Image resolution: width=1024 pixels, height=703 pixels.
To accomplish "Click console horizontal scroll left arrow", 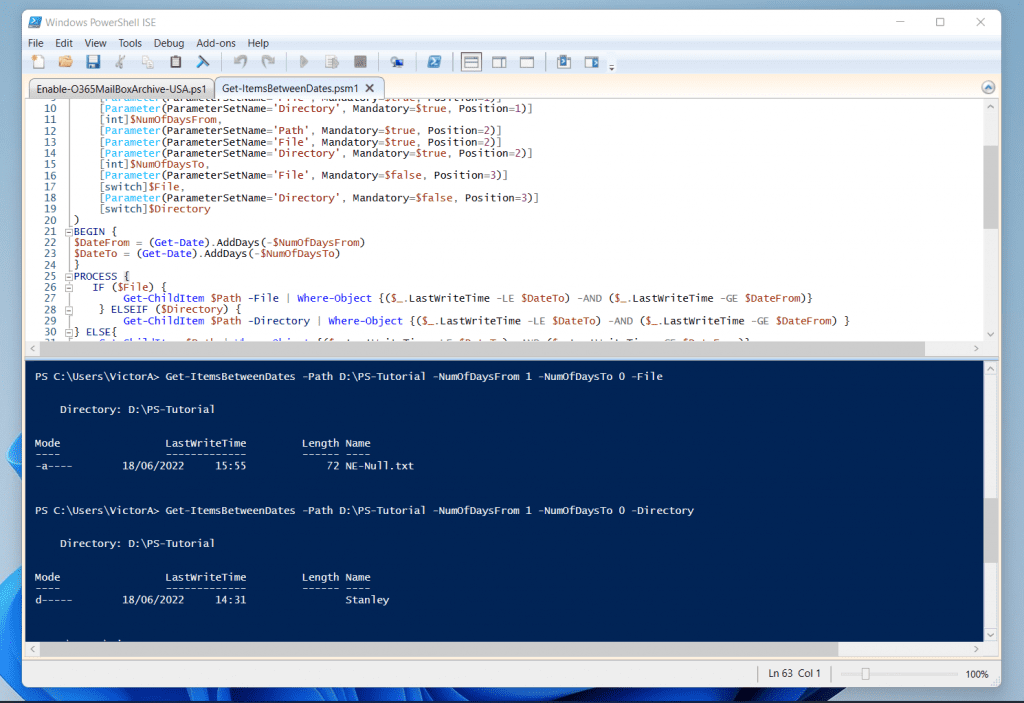I will 33,649.
